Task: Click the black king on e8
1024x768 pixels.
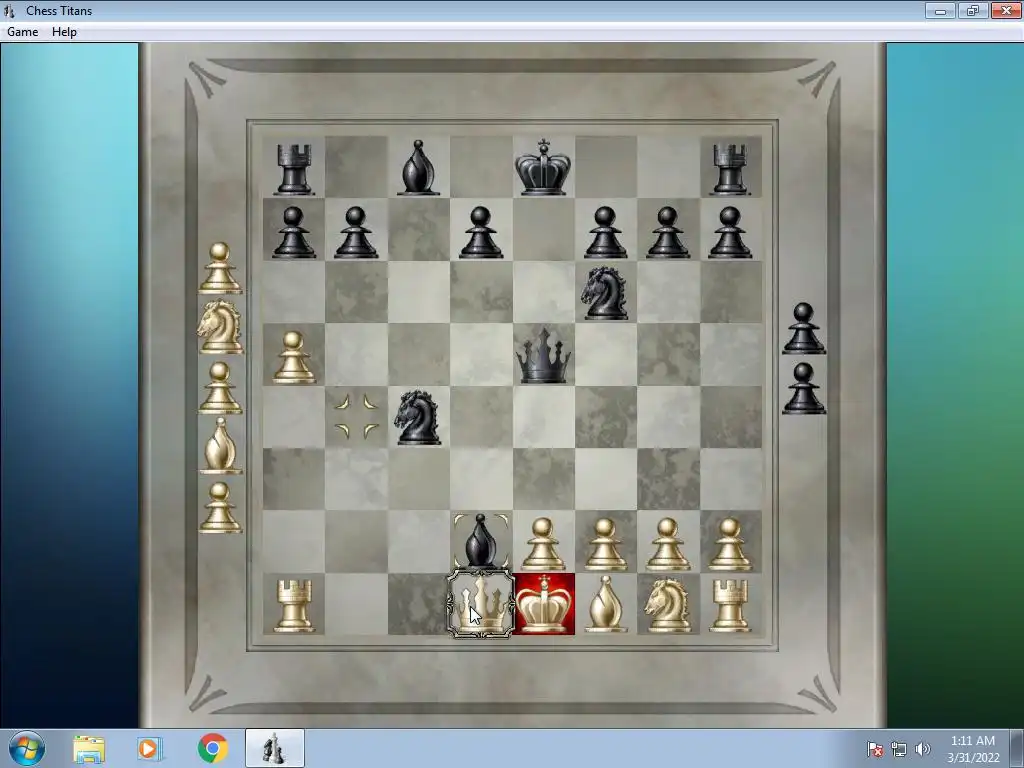Action: click(x=543, y=167)
